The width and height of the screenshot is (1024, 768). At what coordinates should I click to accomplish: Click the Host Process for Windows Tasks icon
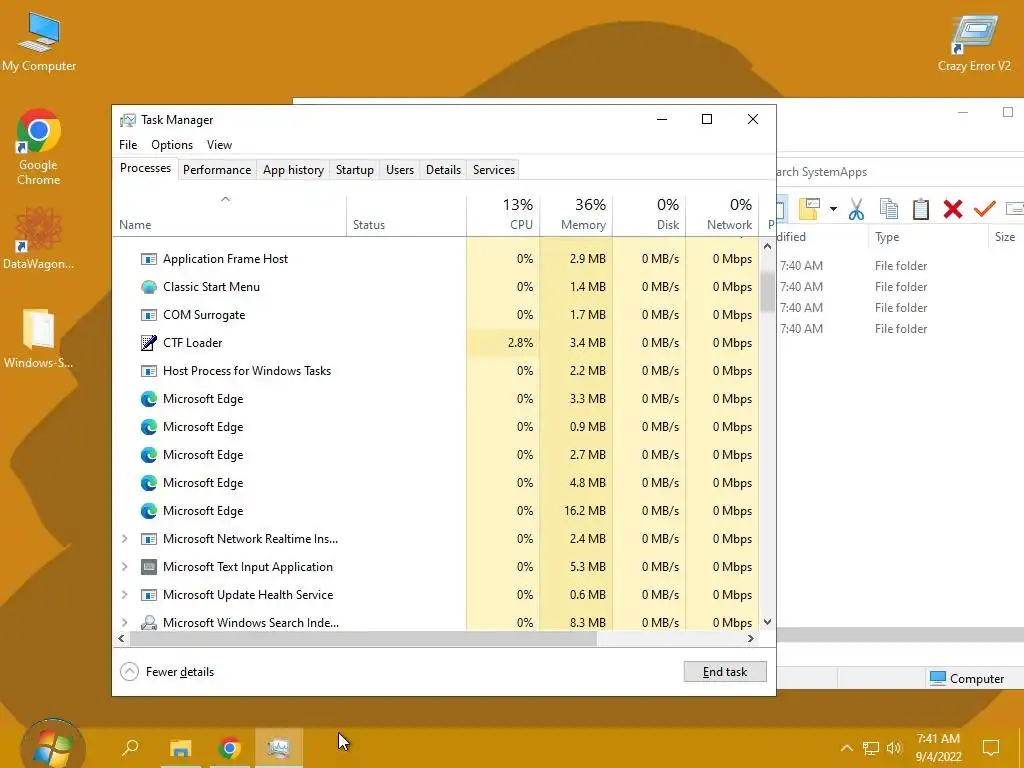149,371
